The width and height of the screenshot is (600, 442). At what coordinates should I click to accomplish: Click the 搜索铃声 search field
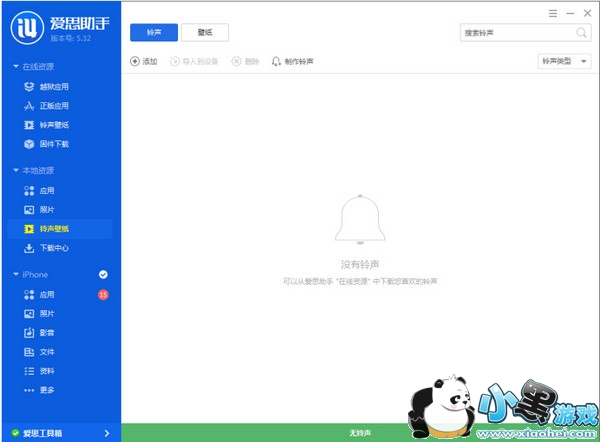point(515,33)
